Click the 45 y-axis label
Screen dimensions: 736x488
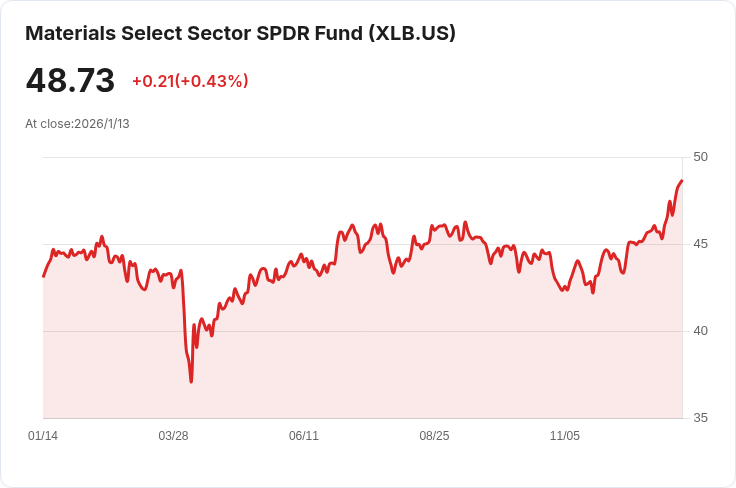(700, 244)
